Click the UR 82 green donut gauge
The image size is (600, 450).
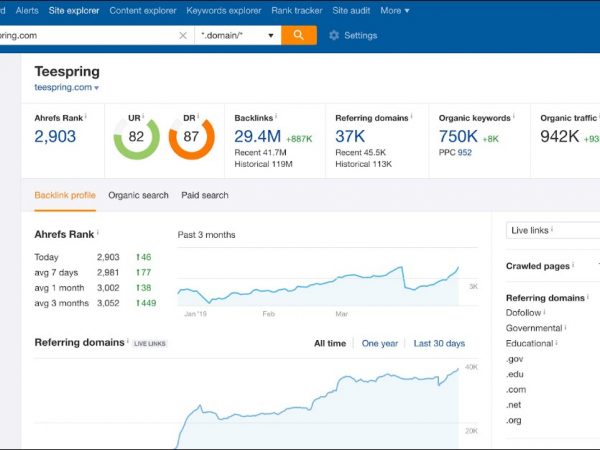(x=136, y=136)
